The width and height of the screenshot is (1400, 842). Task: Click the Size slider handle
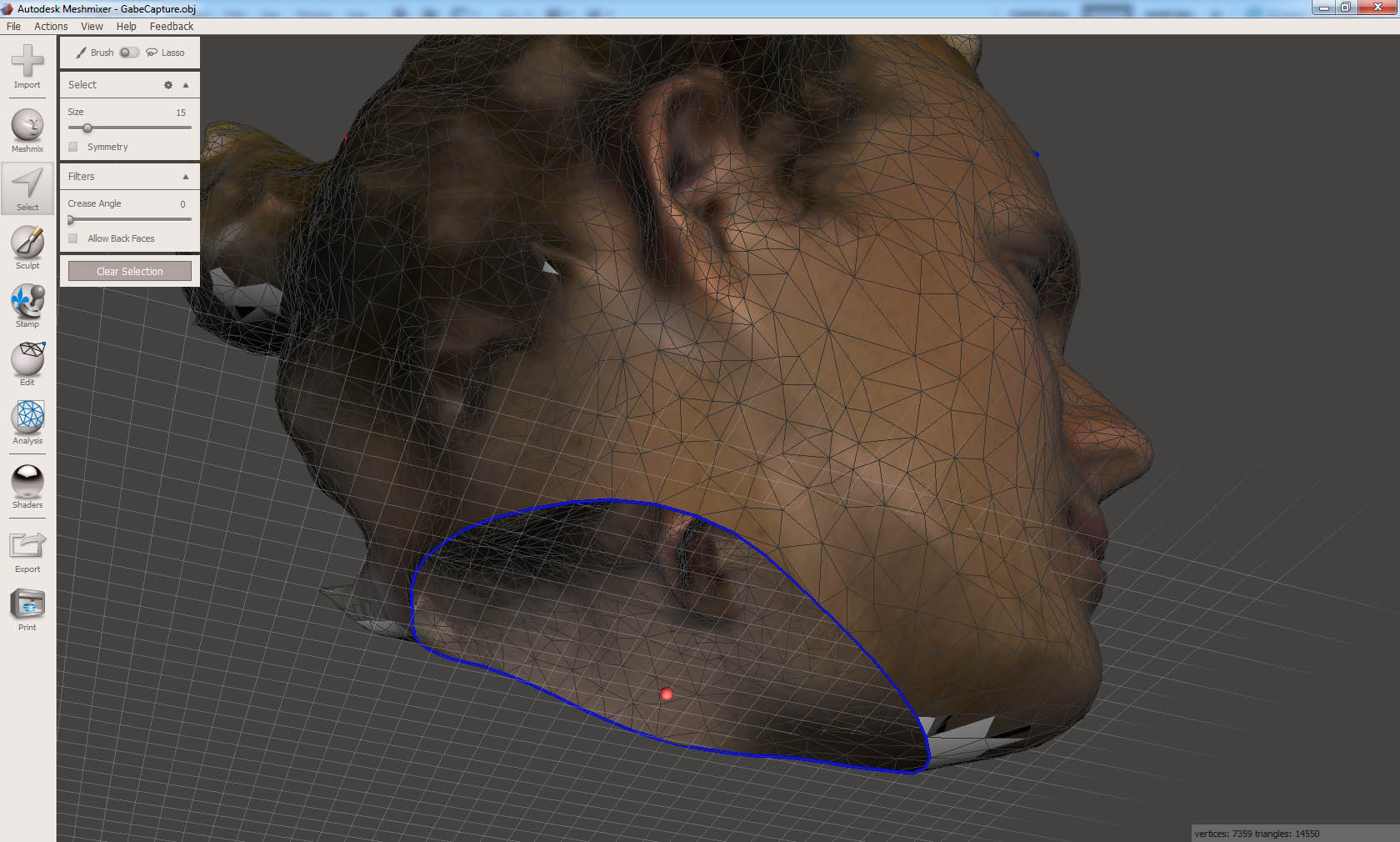[x=87, y=128]
